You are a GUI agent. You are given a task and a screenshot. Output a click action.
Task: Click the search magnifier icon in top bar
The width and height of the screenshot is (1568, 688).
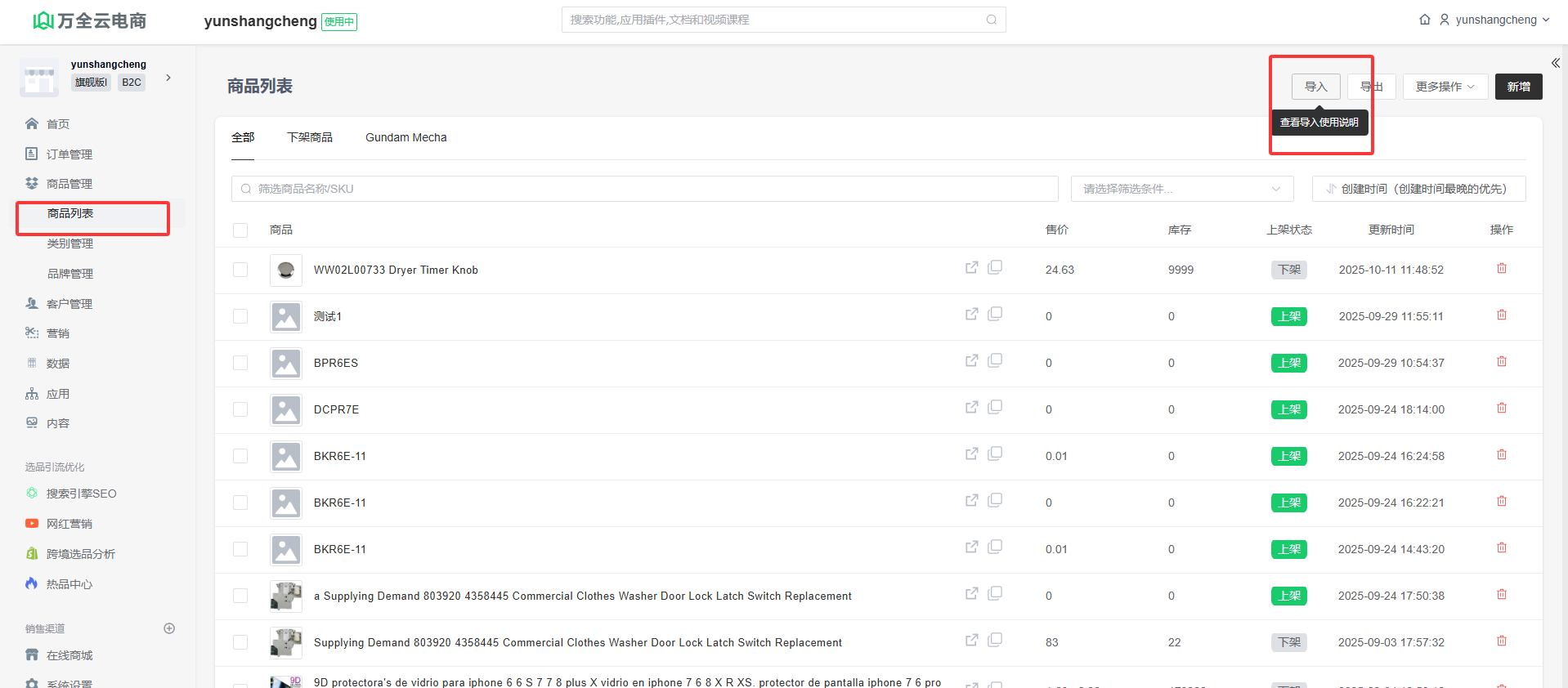coord(991,20)
